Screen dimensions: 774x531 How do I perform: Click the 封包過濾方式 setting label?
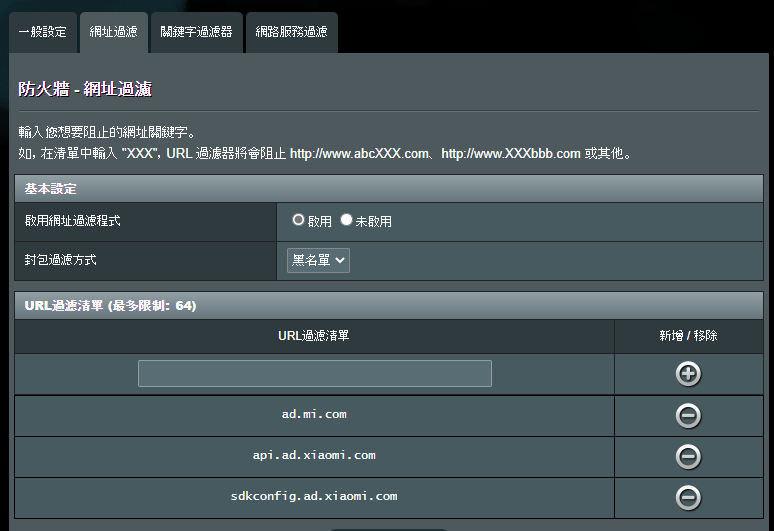[x=60, y=260]
